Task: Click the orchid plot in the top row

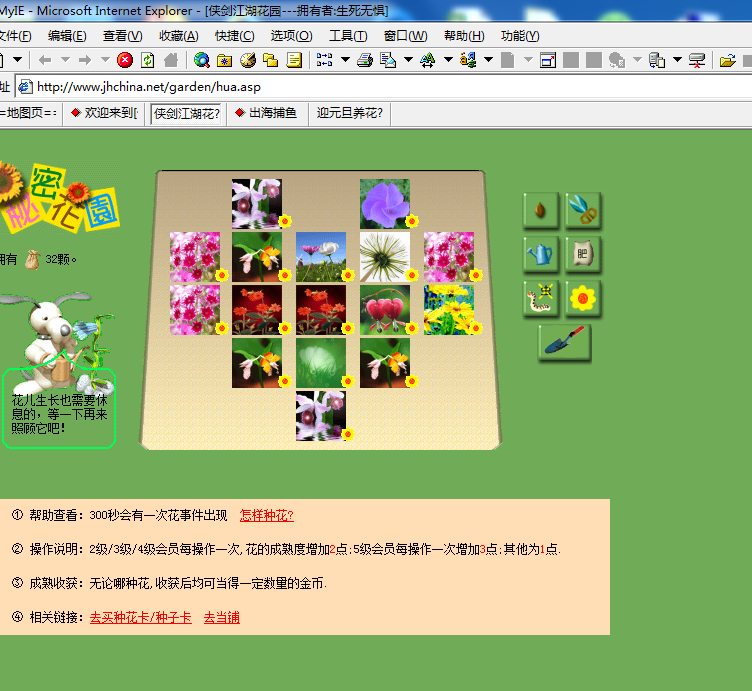Action: pyautogui.click(x=257, y=204)
